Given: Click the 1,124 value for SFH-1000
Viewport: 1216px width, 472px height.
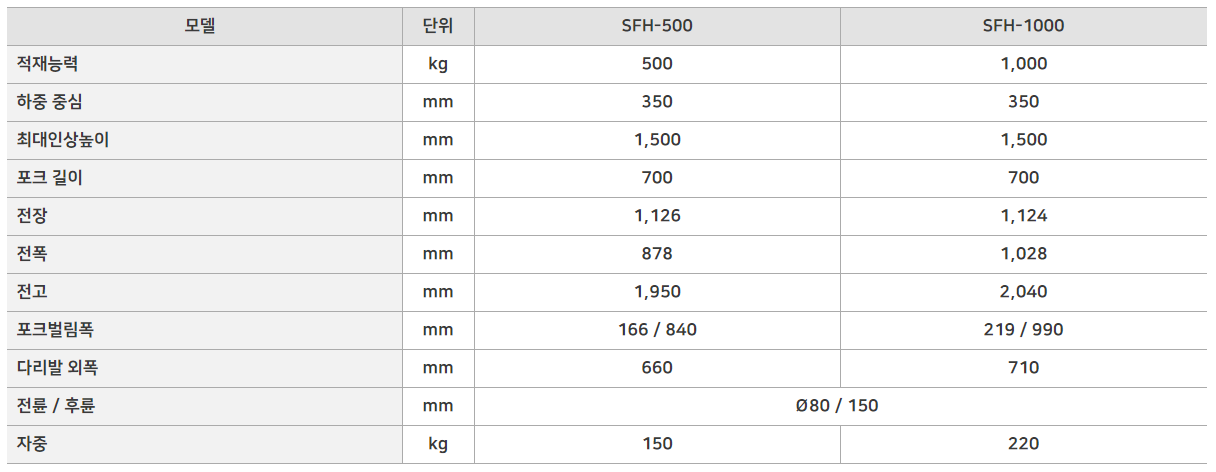Looking at the screenshot, I should [1023, 216].
